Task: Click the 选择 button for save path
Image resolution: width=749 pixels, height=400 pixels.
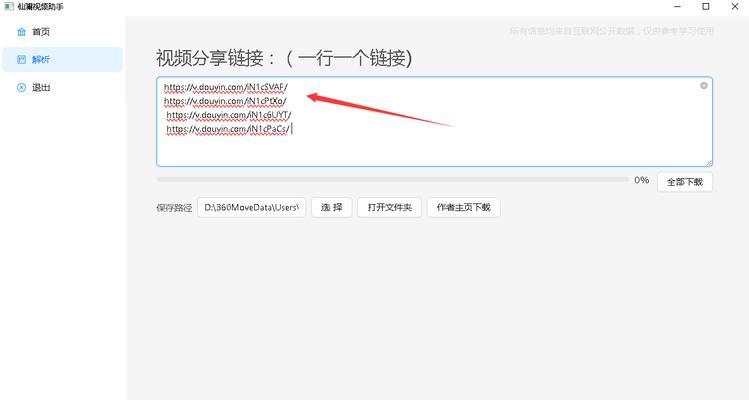Action: 332,207
